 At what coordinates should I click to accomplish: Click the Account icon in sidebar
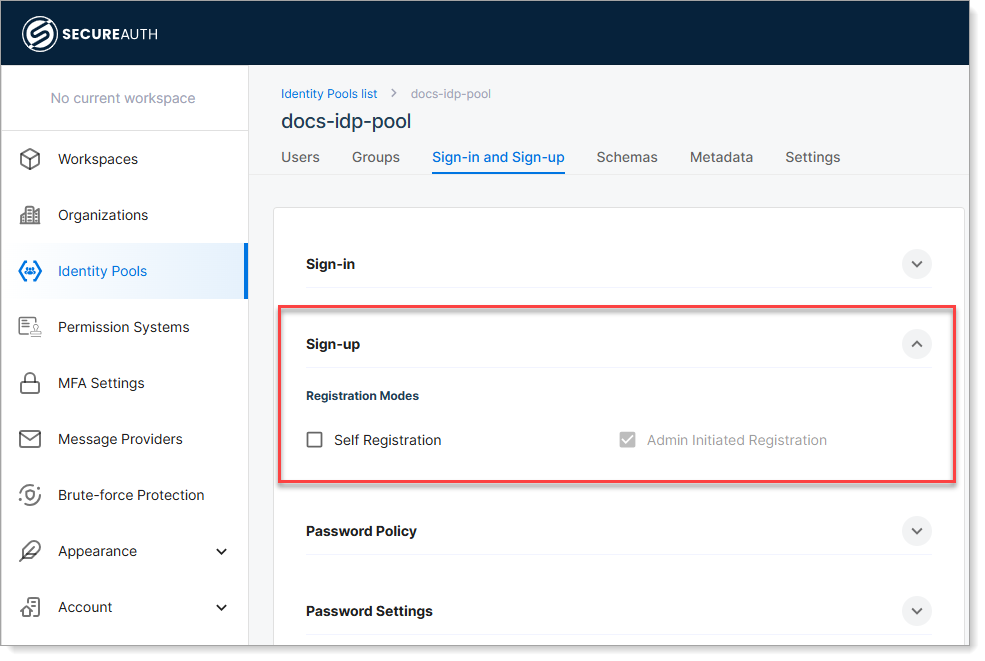click(x=30, y=607)
